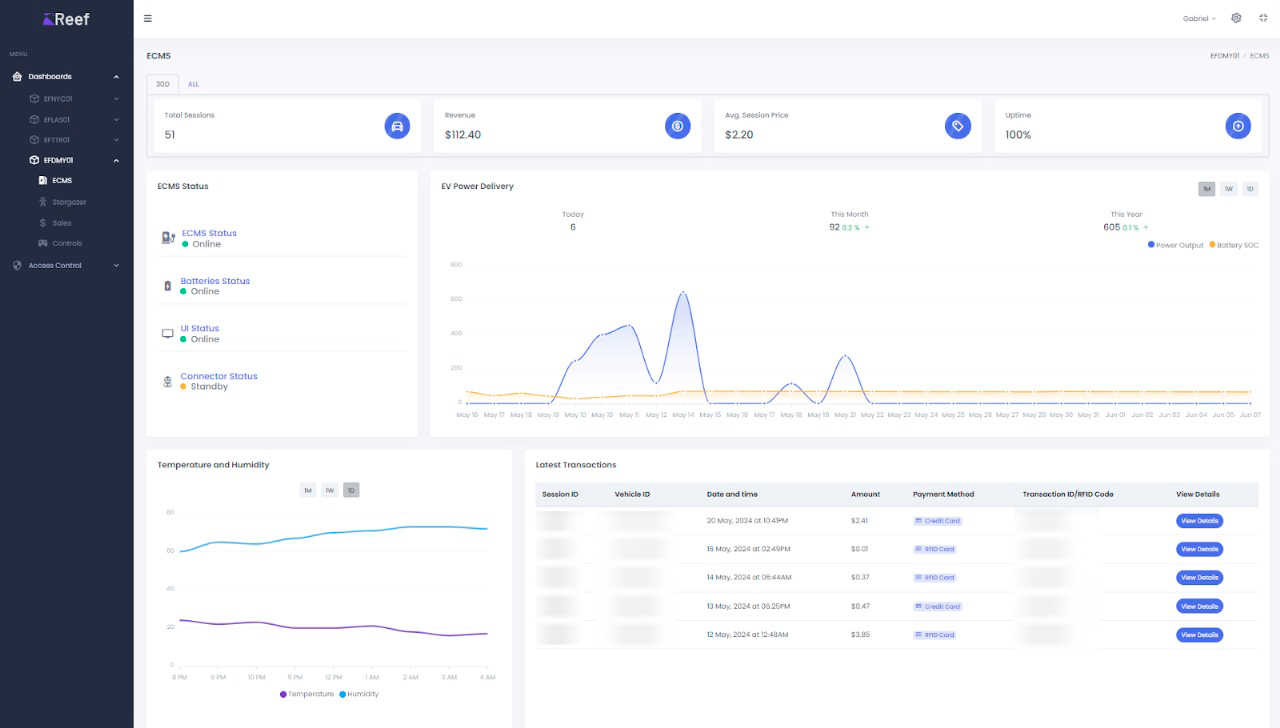Open Stargazer in the sidebar
Viewport: 1280px width, 728px height.
click(x=69, y=202)
